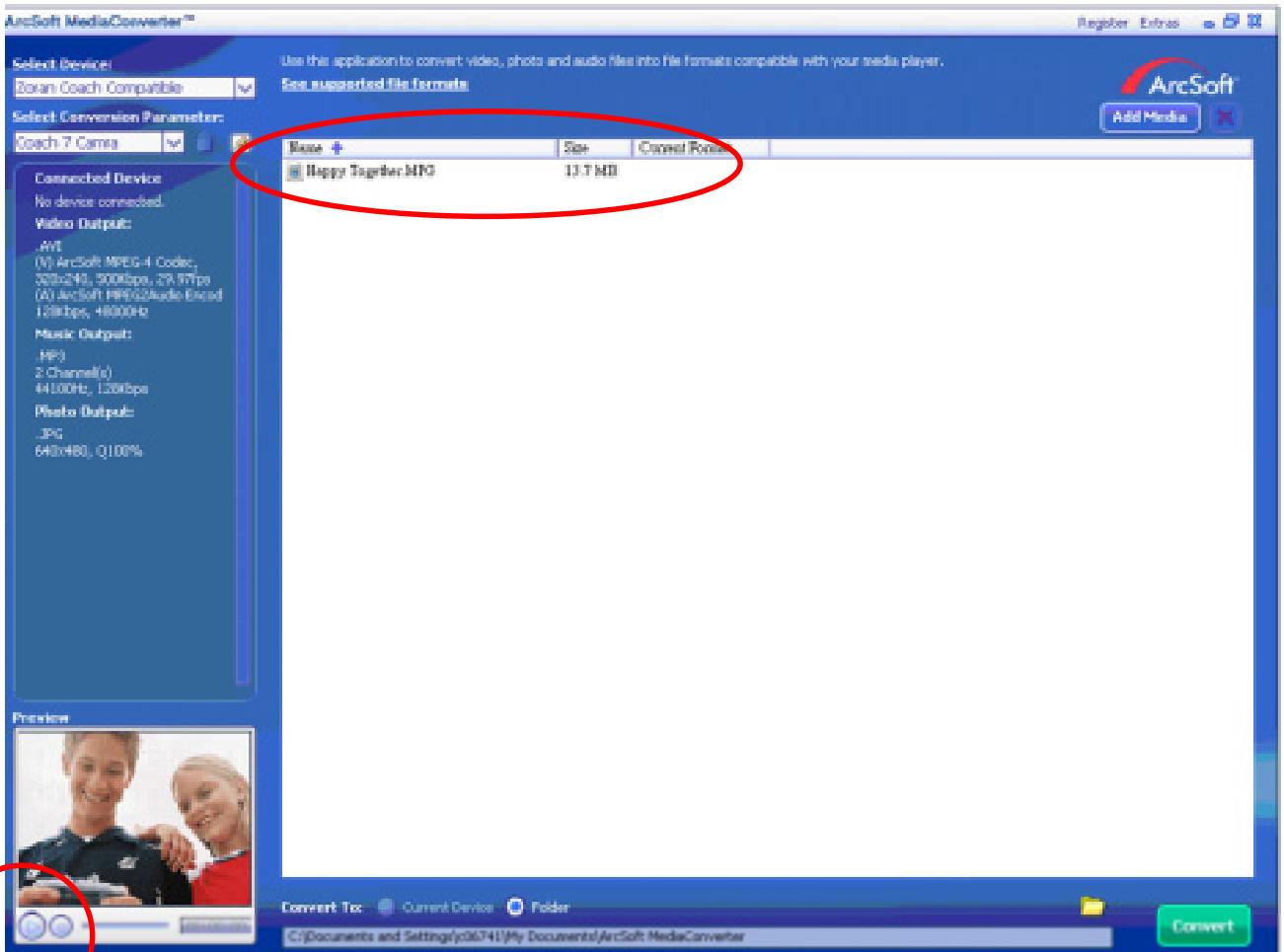Click the 'No device connected.' text
The width and height of the screenshot is (1284, 952).
pyautogui.click(x=99, y=201)
